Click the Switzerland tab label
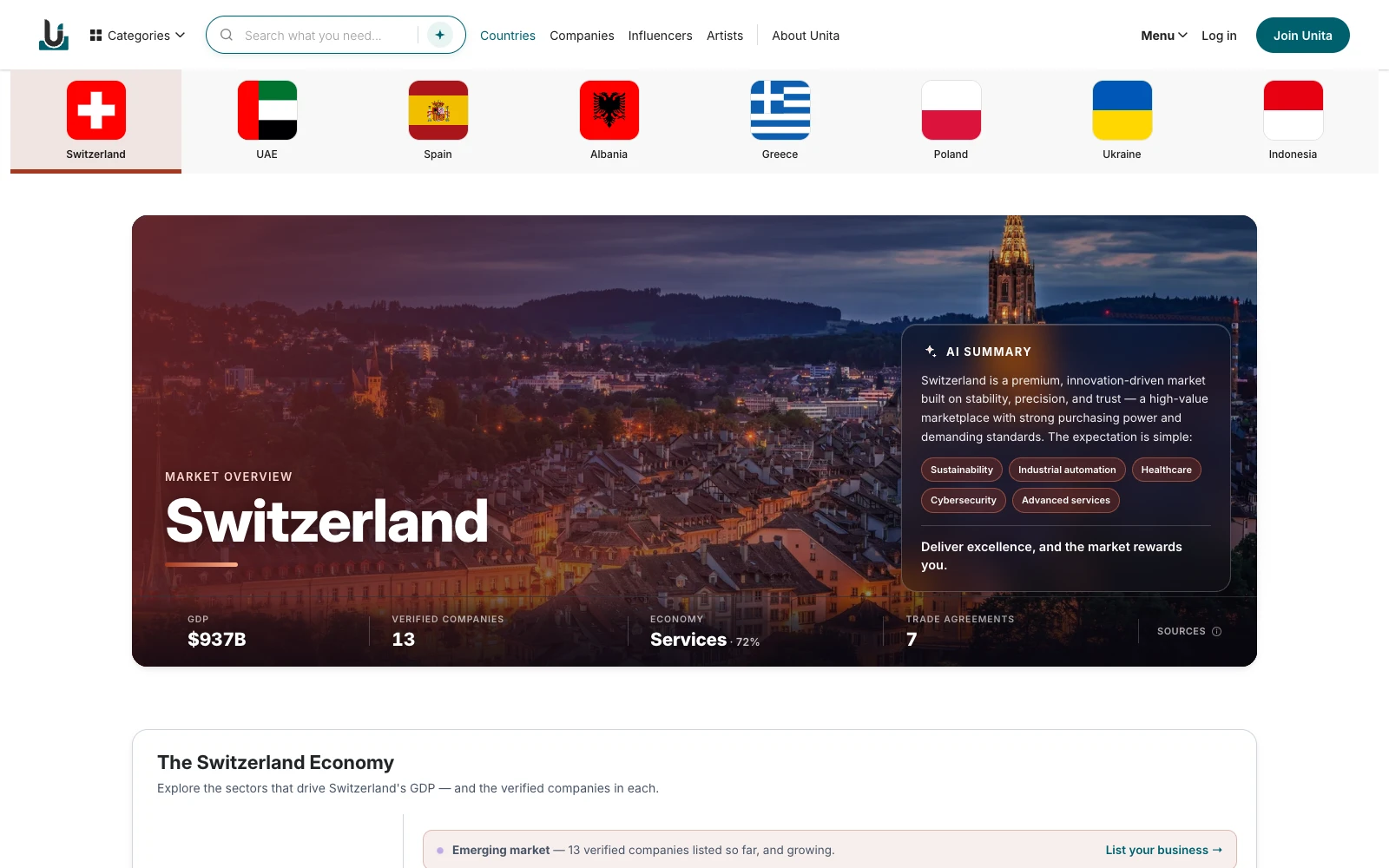The width and height of the screenshot is (1389, 868). click(x=96, y=155)
